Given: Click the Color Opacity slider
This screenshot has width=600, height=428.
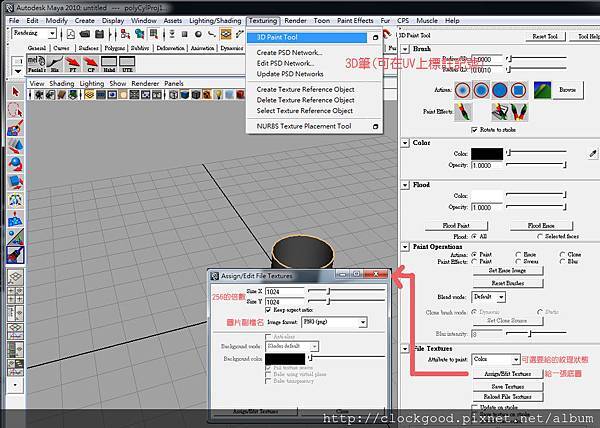Looking at the screenshot, I should 536,165.
